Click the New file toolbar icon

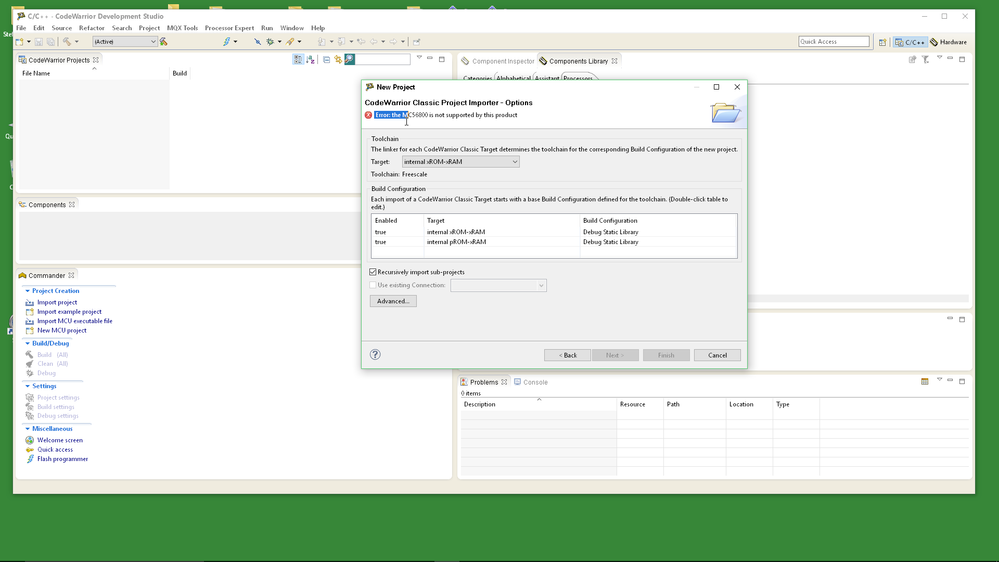click(20, 41)
